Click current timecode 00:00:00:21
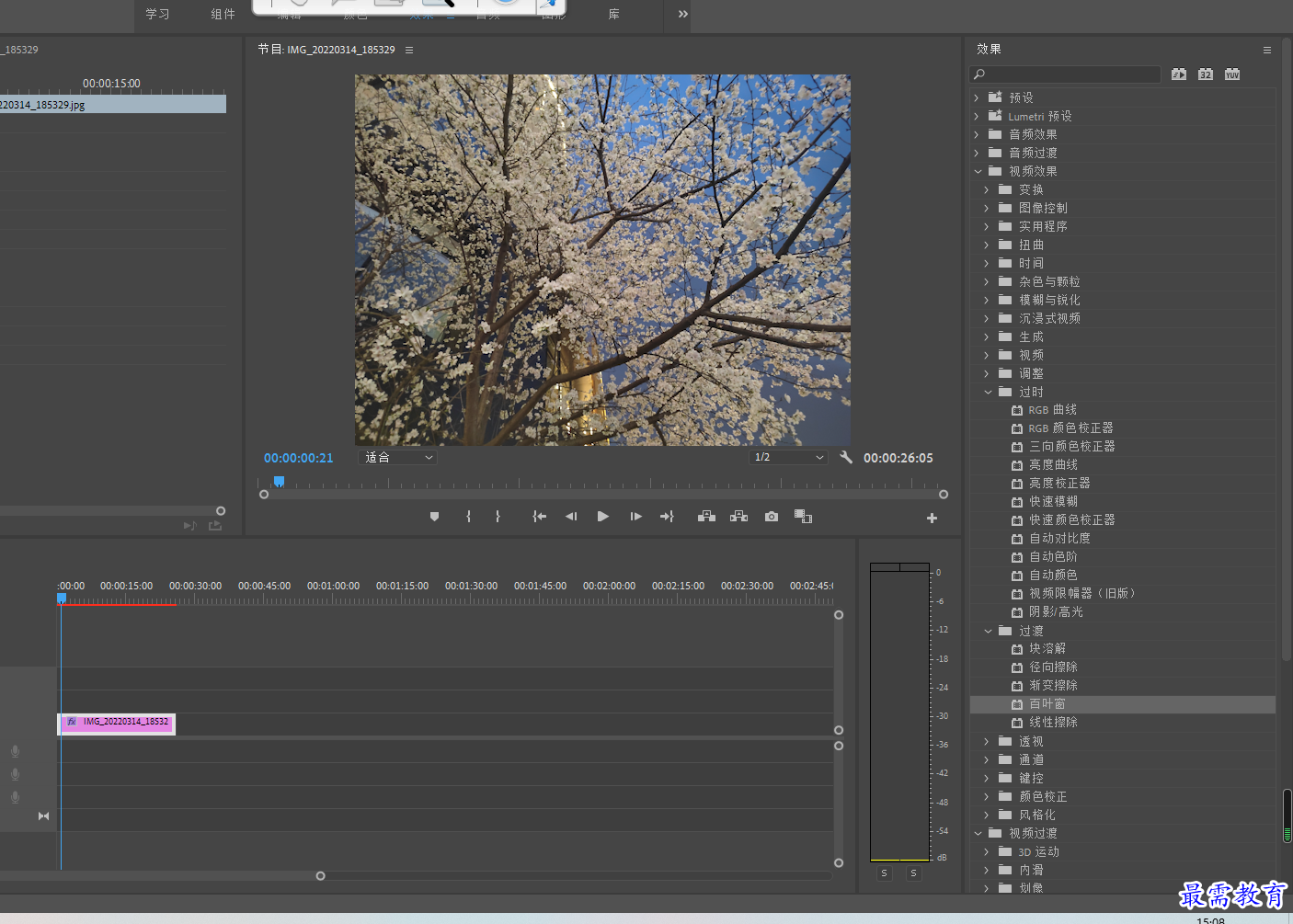This screenshot has height=924, width=1293. click(x=299, y=458)
